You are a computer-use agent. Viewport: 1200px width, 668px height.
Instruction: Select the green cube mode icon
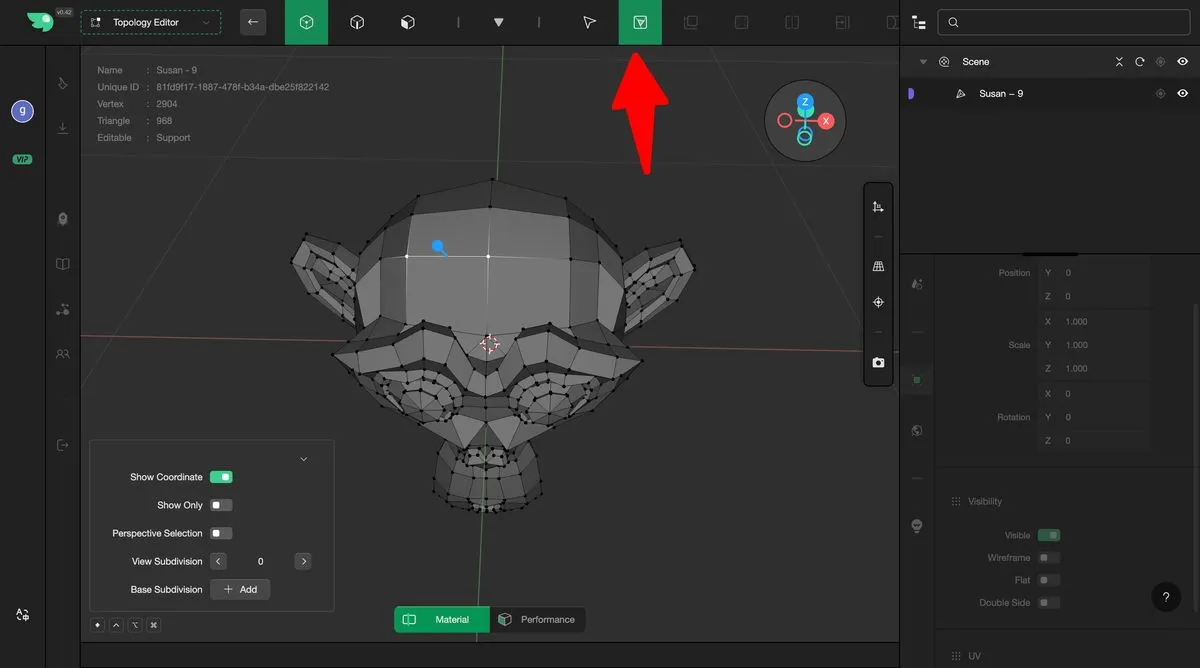tap(306, 22)
